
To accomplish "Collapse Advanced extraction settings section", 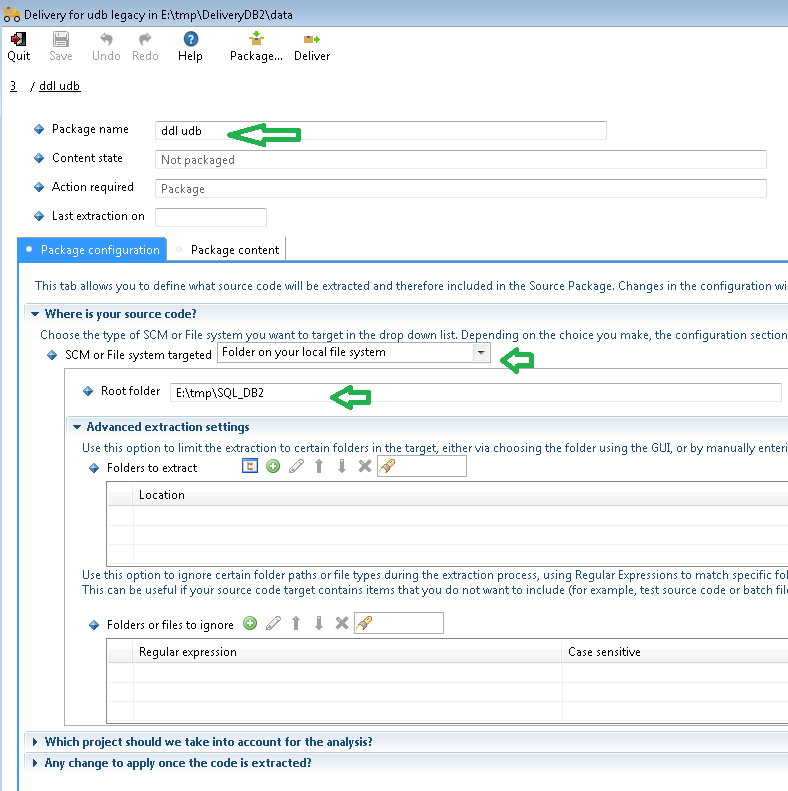I will tap(77, 427).
